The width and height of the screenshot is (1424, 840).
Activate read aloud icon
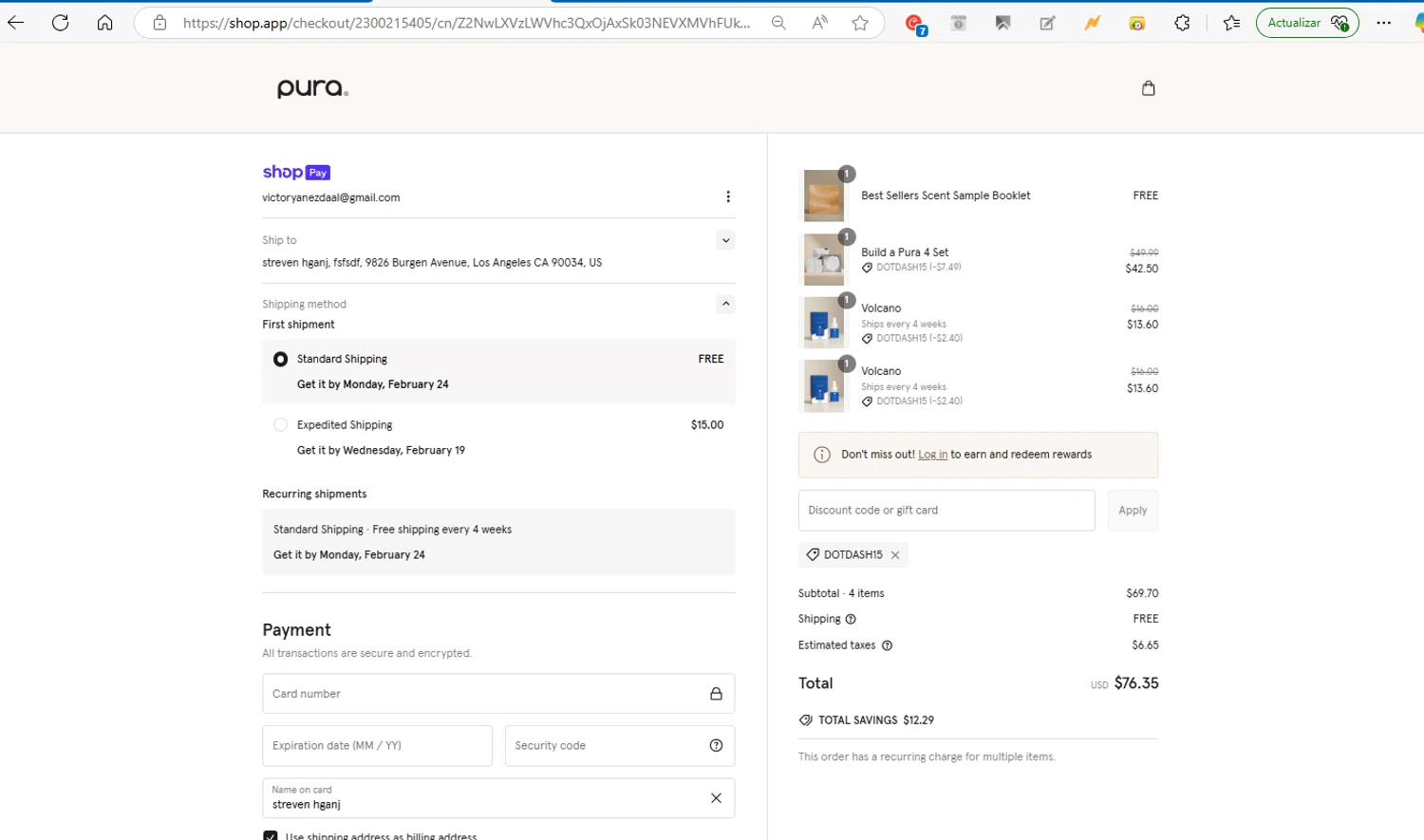(819, 23)
